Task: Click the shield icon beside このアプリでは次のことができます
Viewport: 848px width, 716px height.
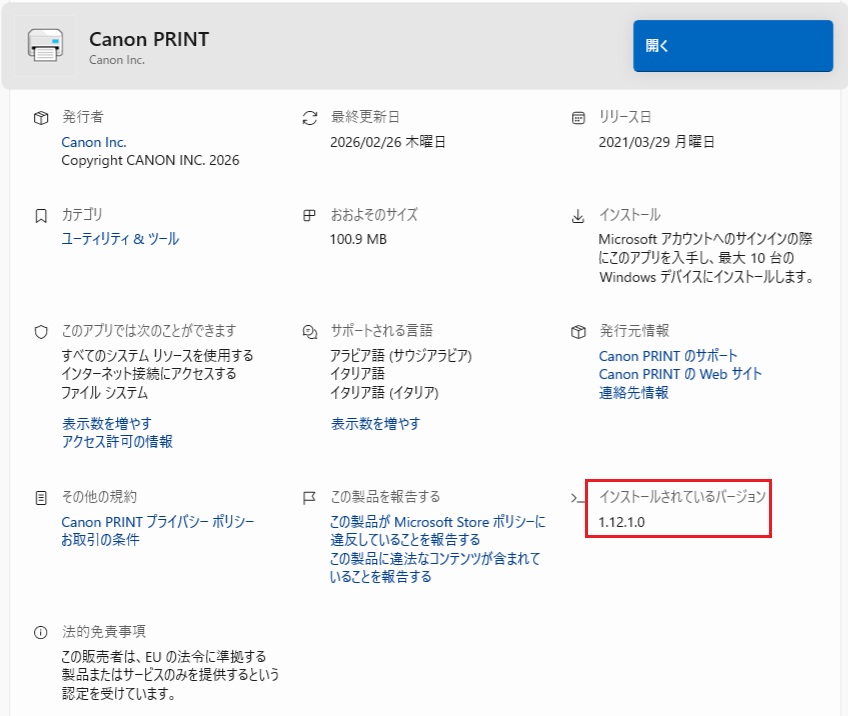Action: tap(41, 332)
